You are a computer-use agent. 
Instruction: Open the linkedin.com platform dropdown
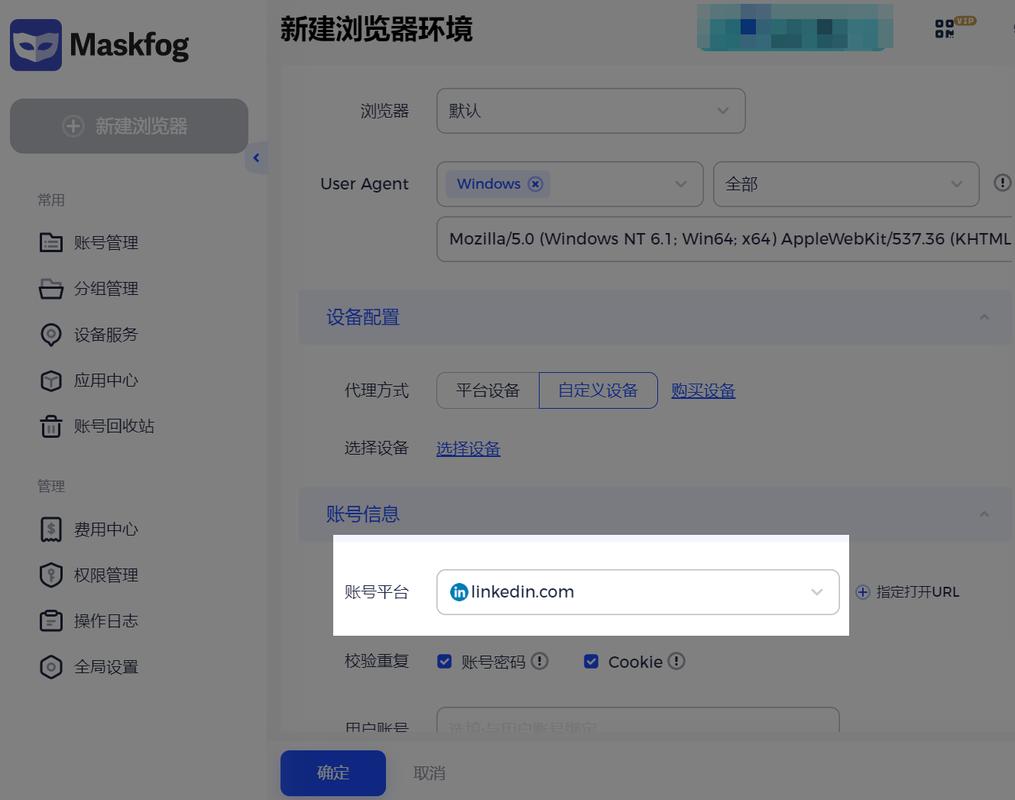point(637,591)
